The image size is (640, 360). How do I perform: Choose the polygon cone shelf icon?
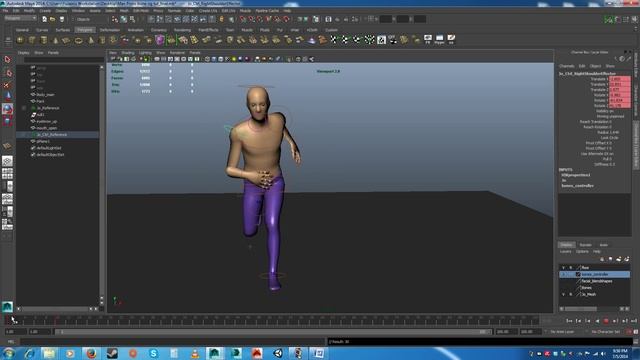click(x=56, y=40)
